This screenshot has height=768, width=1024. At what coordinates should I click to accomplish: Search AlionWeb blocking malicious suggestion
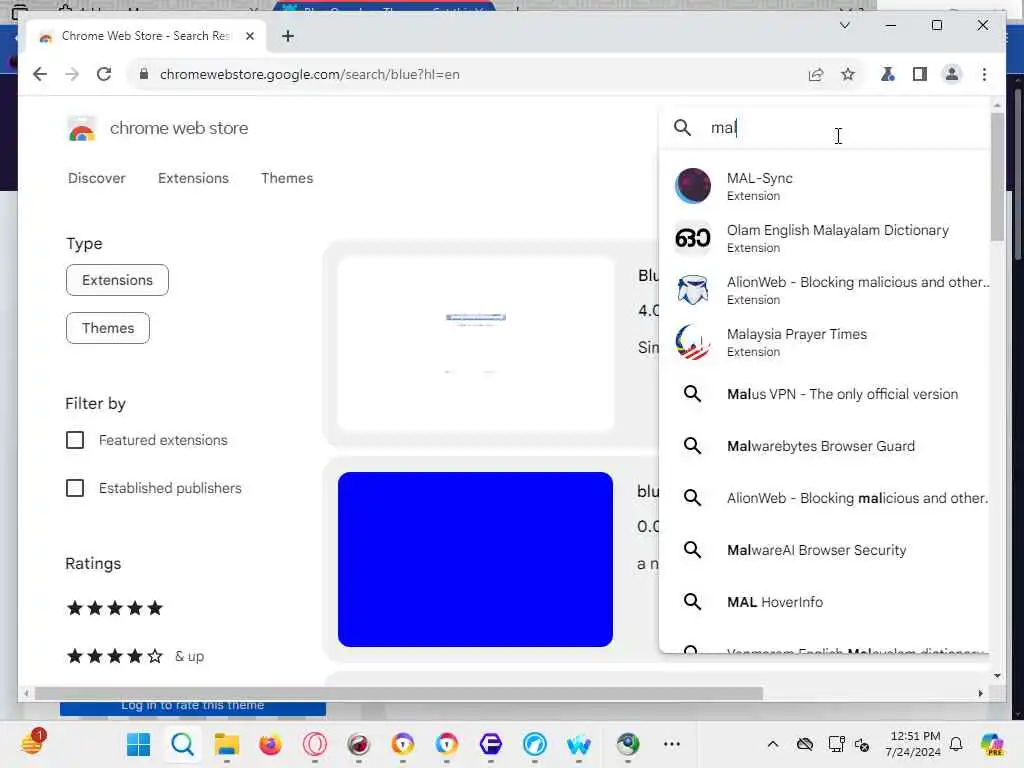(824, 498)
